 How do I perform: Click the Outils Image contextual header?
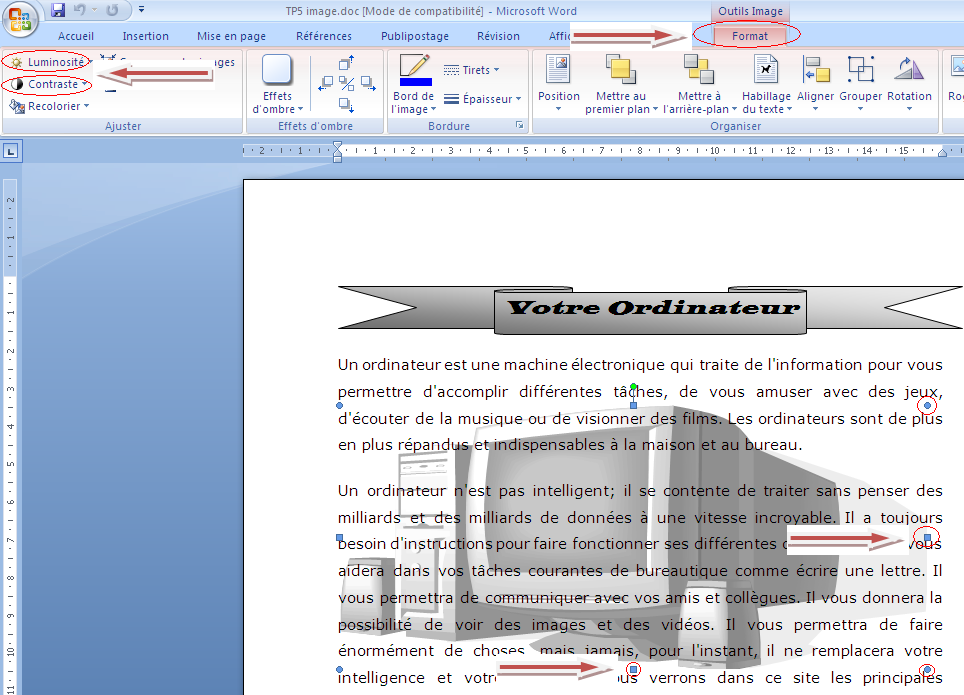(x=750, y=11)
